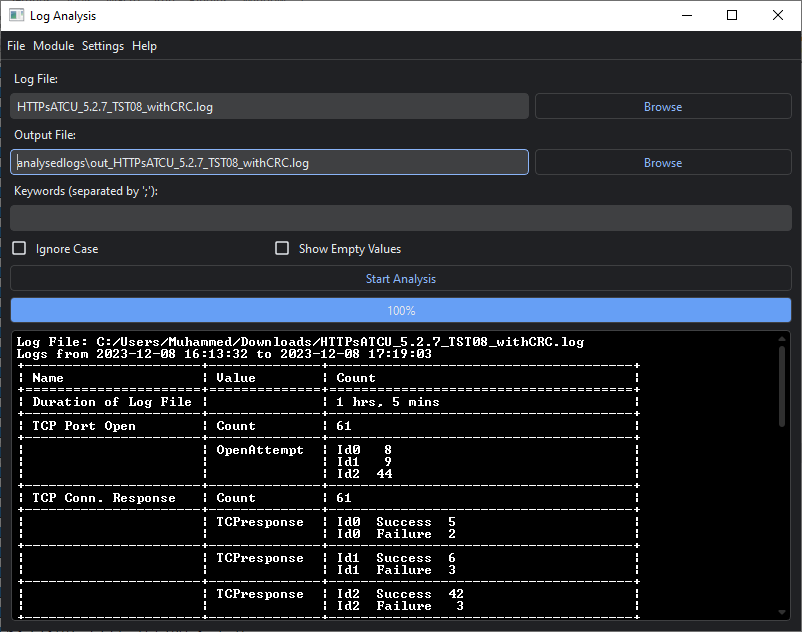802x632 pixels.
Task: Click the 100% progress bar
Action: pos(401,310)
